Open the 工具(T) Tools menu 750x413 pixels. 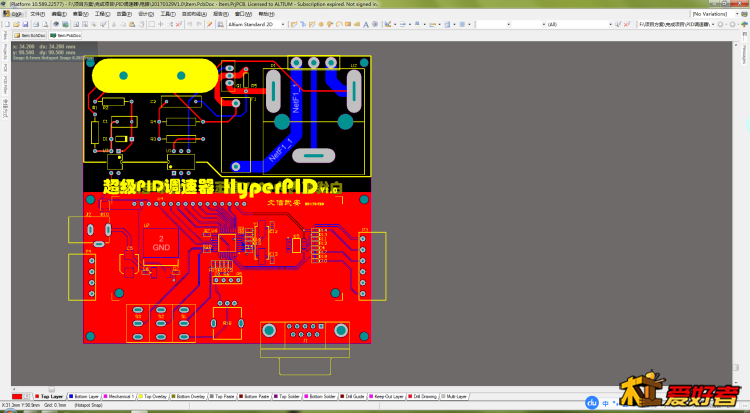[167, 14]
